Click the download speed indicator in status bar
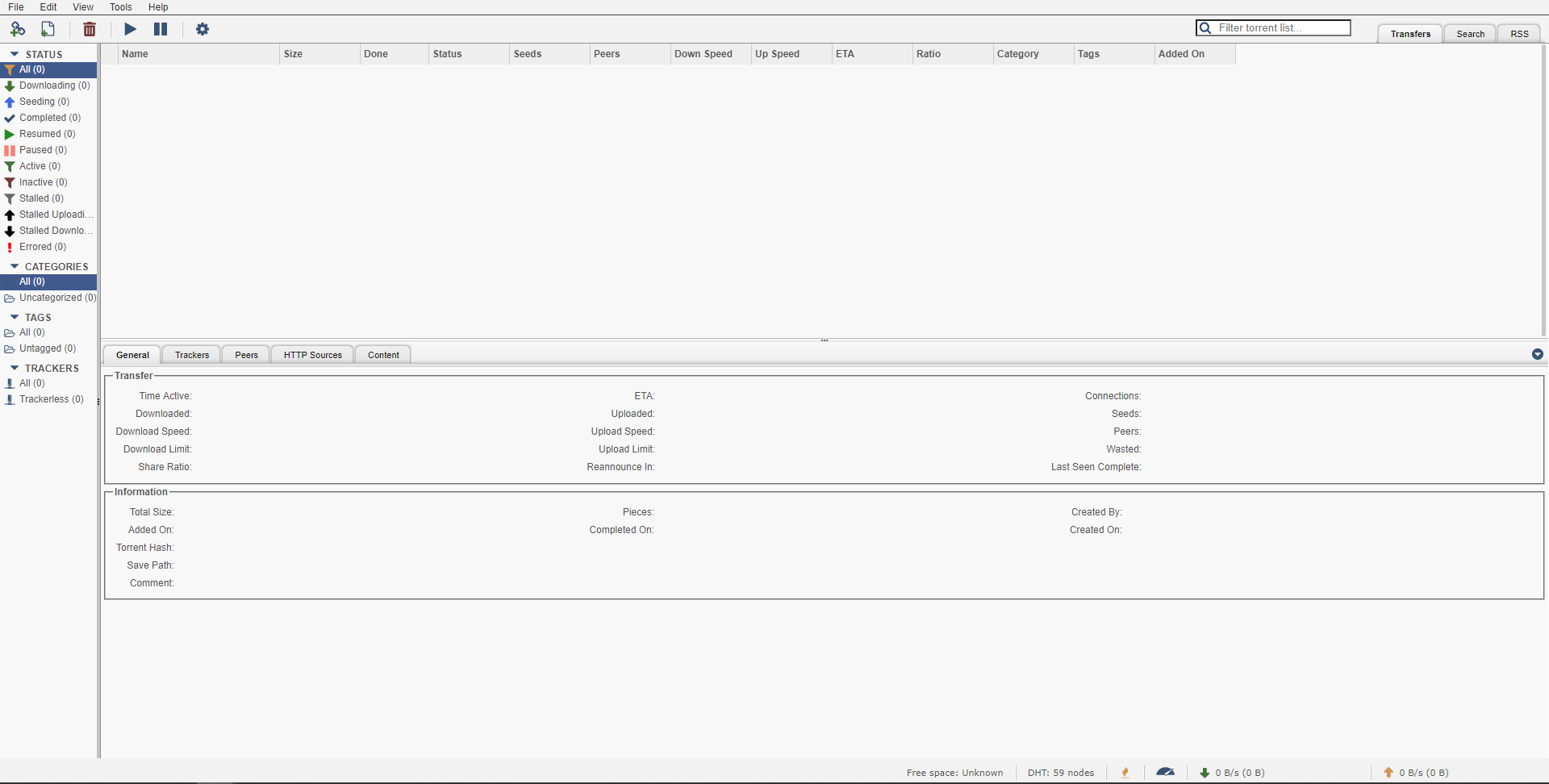This screenshot has height=784, width=1549. [x=1232, y=773]
